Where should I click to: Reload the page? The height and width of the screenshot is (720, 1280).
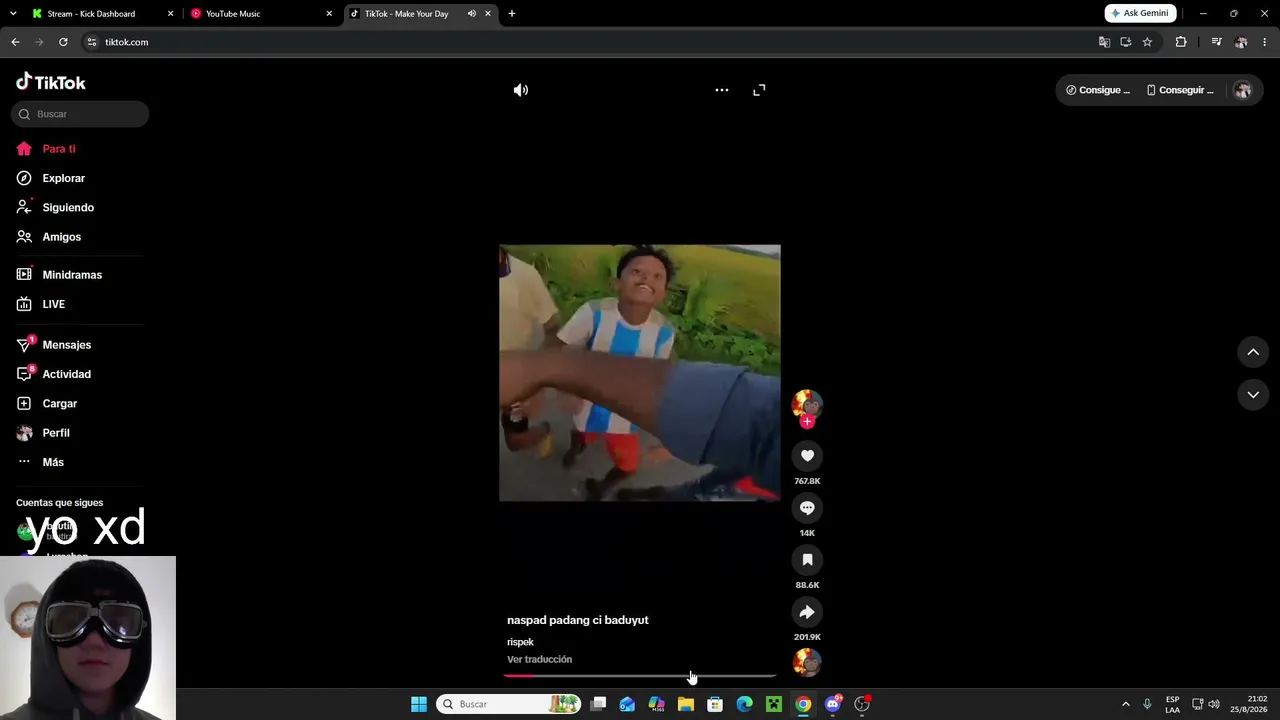63,42
